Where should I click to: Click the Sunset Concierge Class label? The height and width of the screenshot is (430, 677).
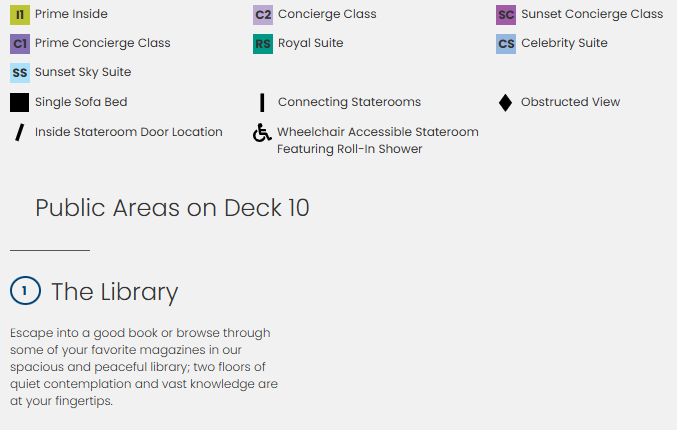592,15
